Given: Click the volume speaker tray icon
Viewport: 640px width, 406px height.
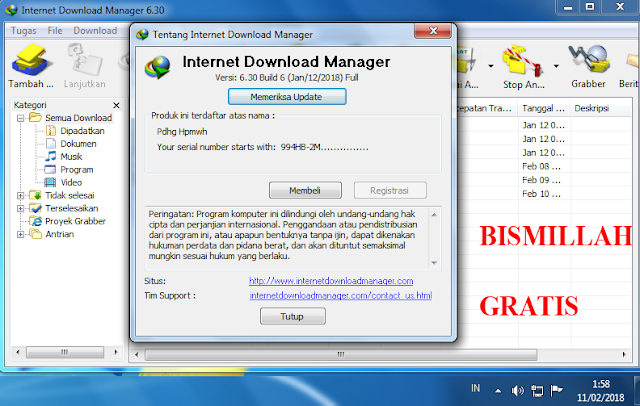Looking at the screenshot, I should (517, 390).
